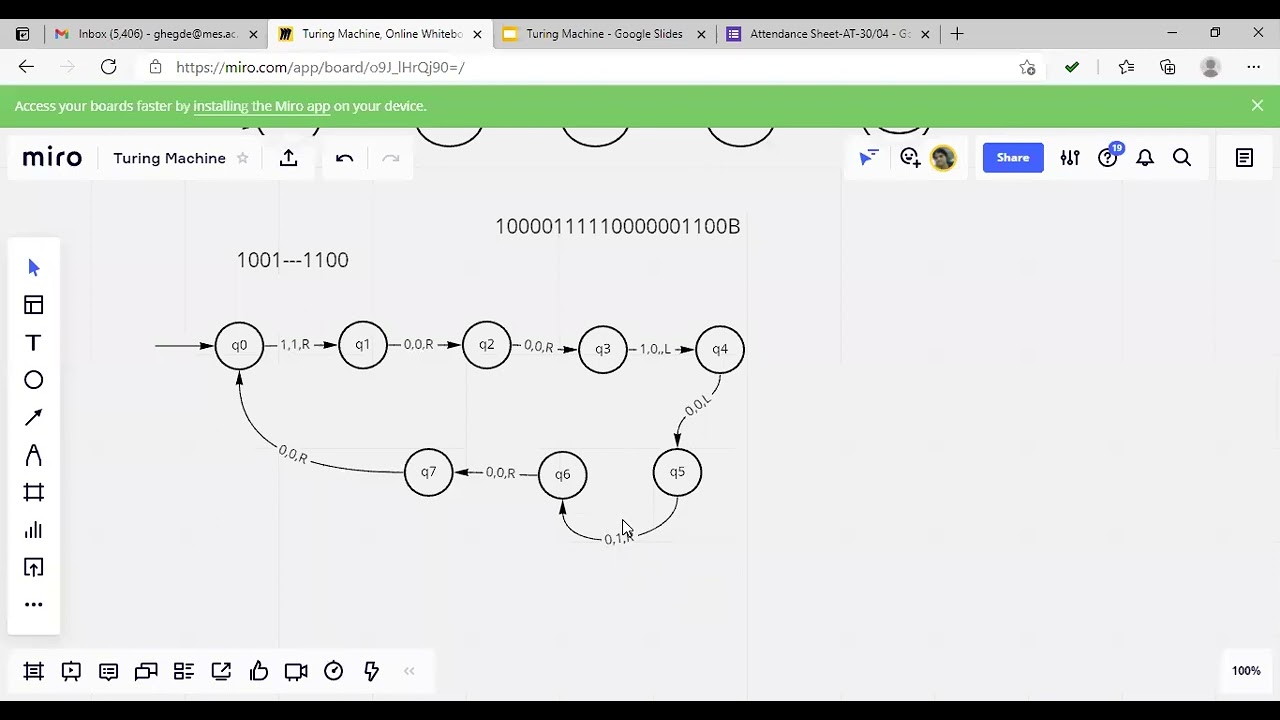Start video chat from bottom toolbar
Image resolution: width=1280 pixels, height=720 pixels.
coord(296,671)
